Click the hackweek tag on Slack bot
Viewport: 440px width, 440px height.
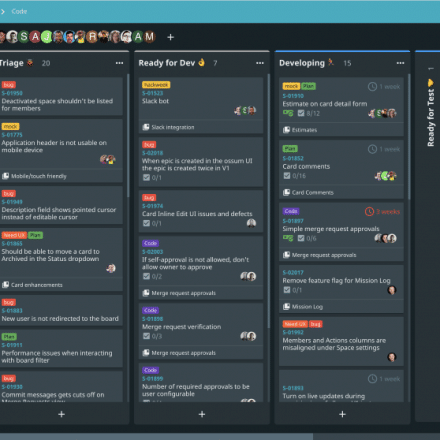coord(156,85)
